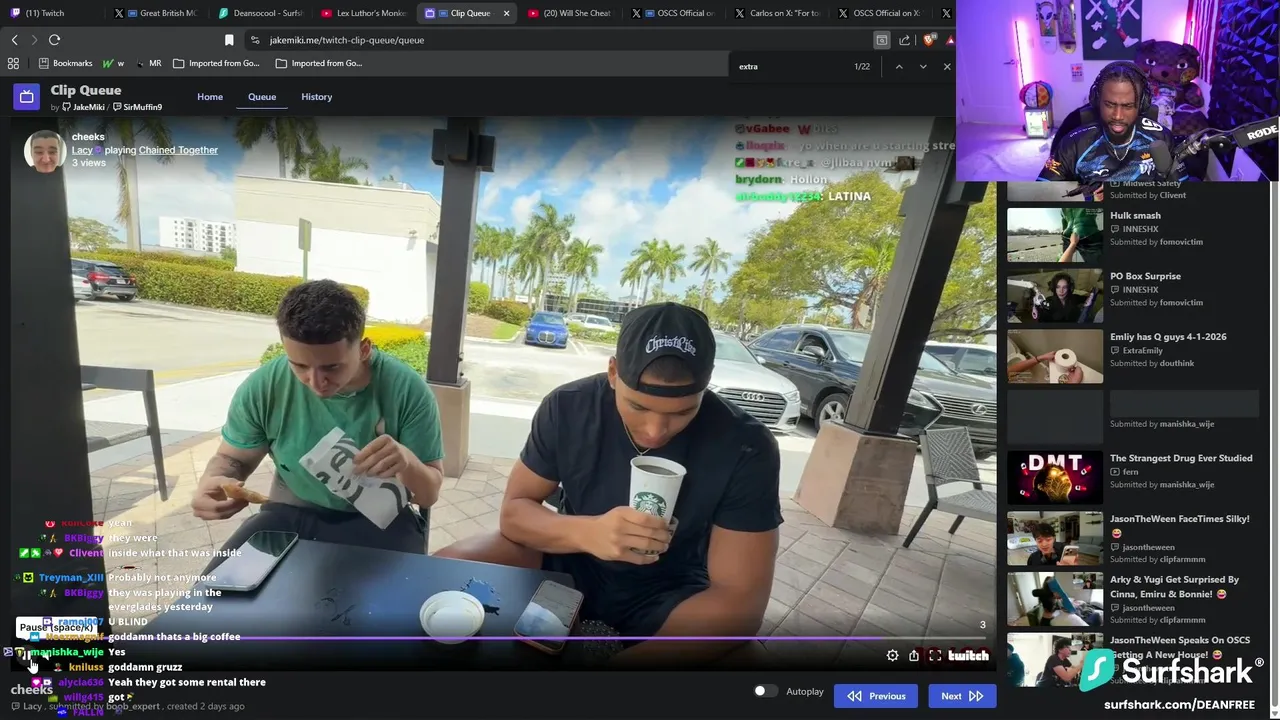
Task: Click the Clip Queue logo icon
Action: 27,97
